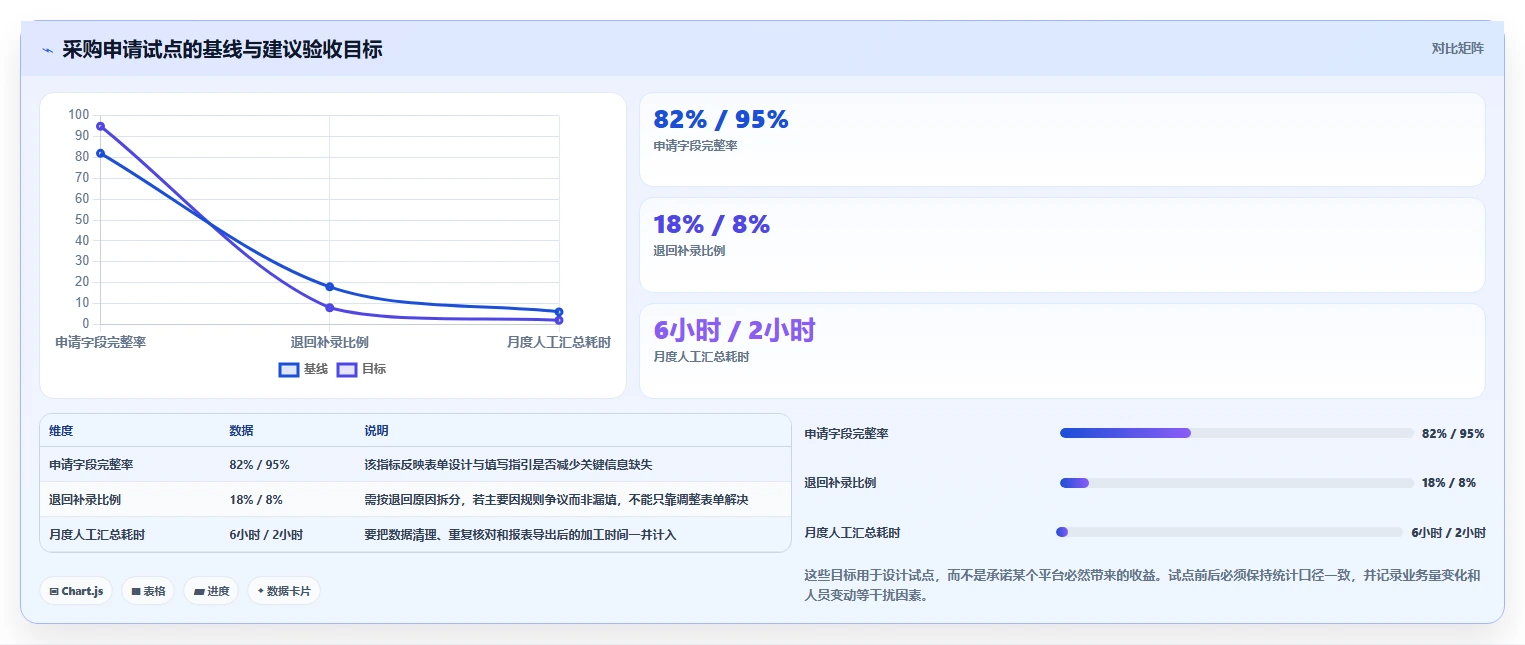
Task: Click the header icon beside 采购申请试点 title
Action: point(47,50)
